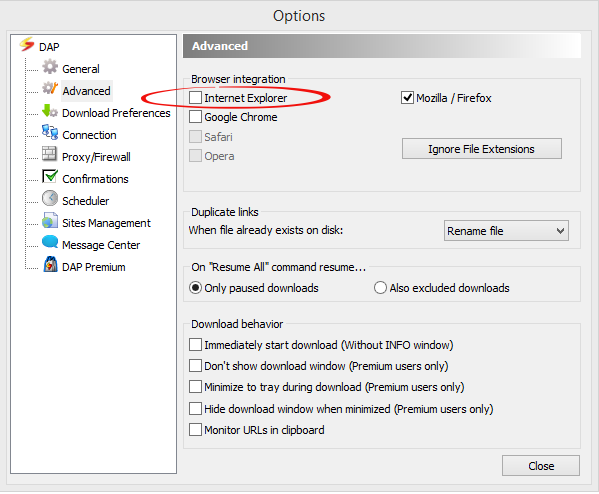This screenshot has width=599, height=494.
Task: Select the Advanced tree item
Action: [x=87, y=91]
